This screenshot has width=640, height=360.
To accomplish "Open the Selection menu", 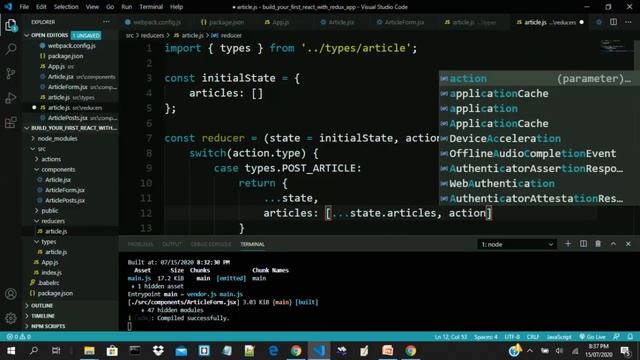I will pyautogui.click(x=66, y=7).
